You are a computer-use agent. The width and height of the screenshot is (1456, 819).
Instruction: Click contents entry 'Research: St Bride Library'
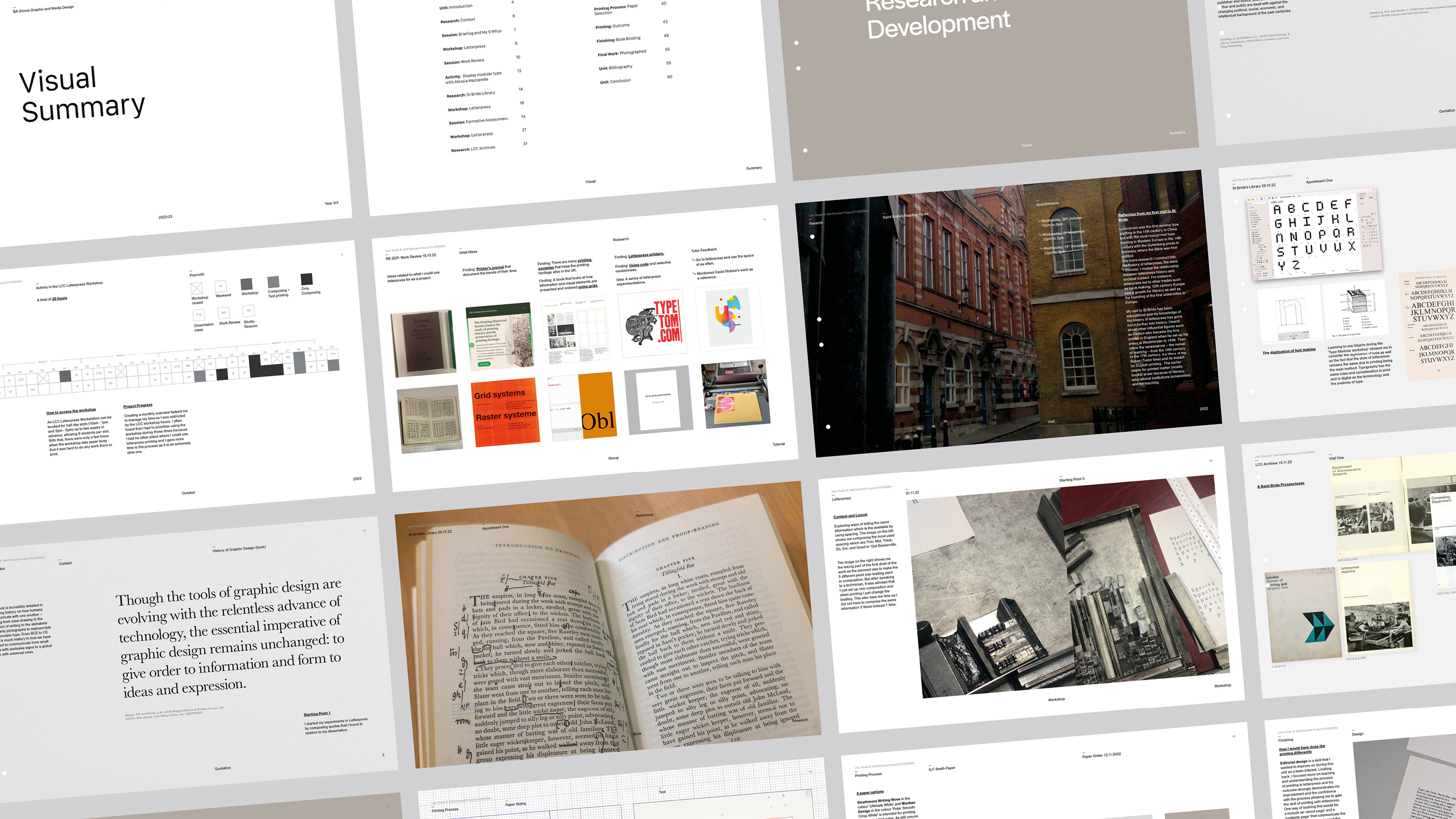click(471, 94)
